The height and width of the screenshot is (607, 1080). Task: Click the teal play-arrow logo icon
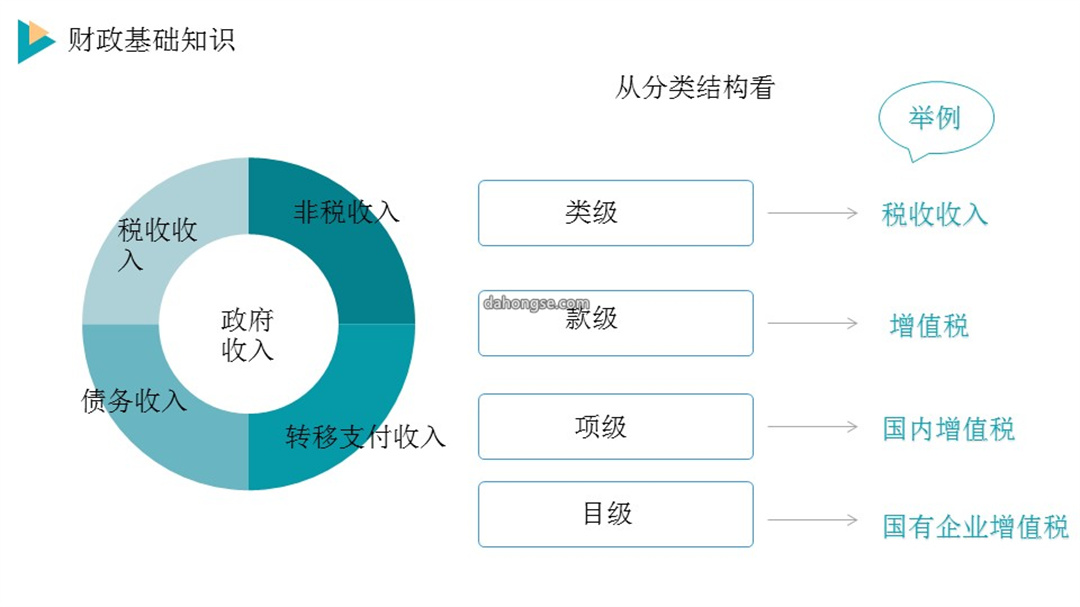[x=36, y=41]
